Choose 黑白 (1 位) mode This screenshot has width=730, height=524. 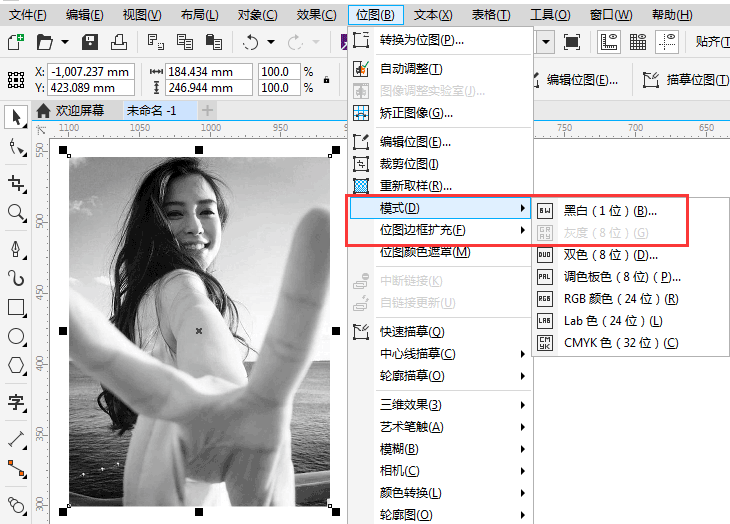[x=631, y=211]
